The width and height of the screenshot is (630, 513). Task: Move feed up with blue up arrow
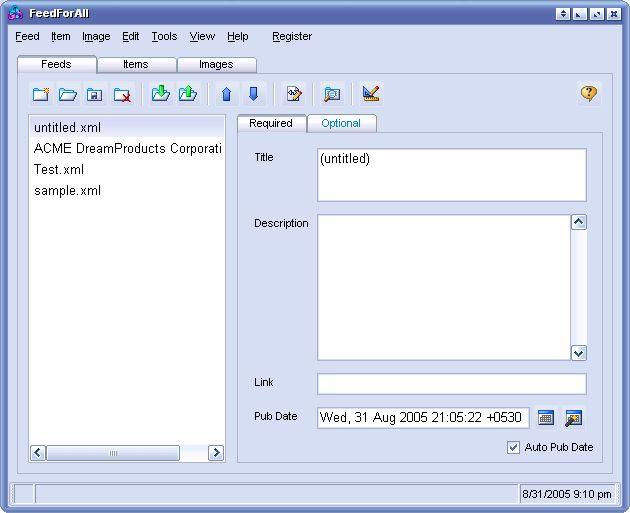tap(226, 94)
